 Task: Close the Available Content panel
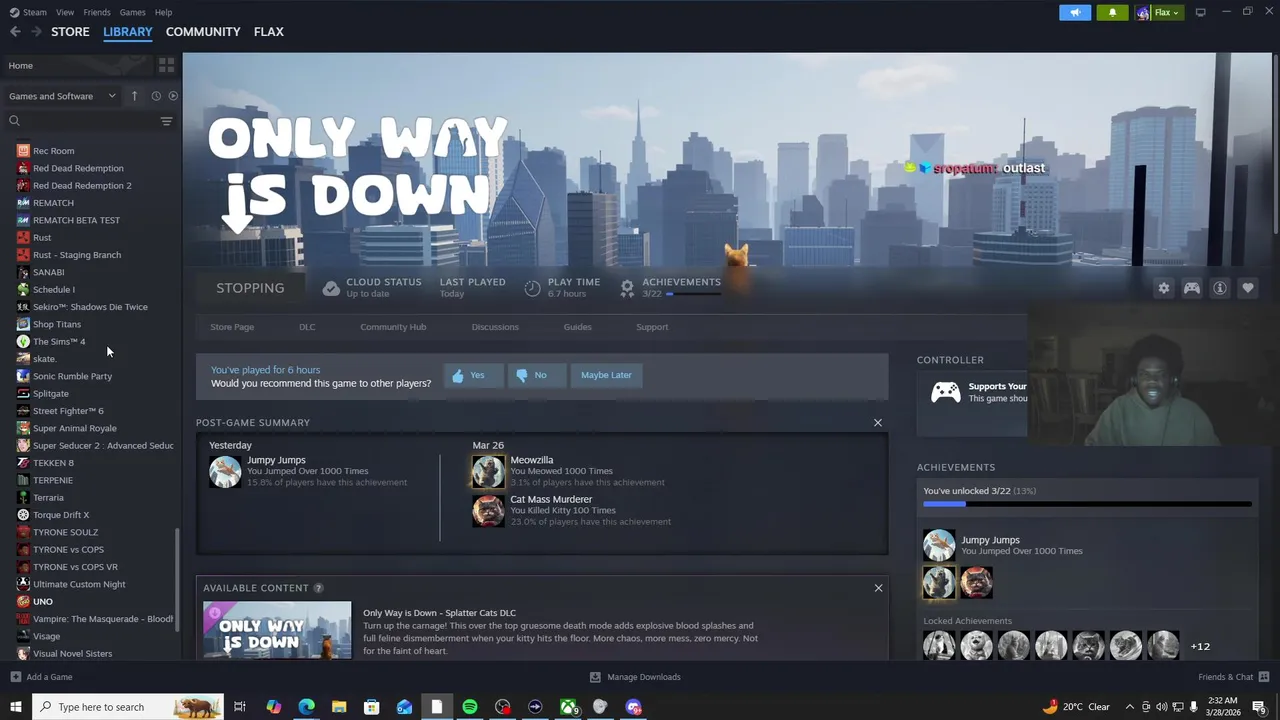[878, 588]
